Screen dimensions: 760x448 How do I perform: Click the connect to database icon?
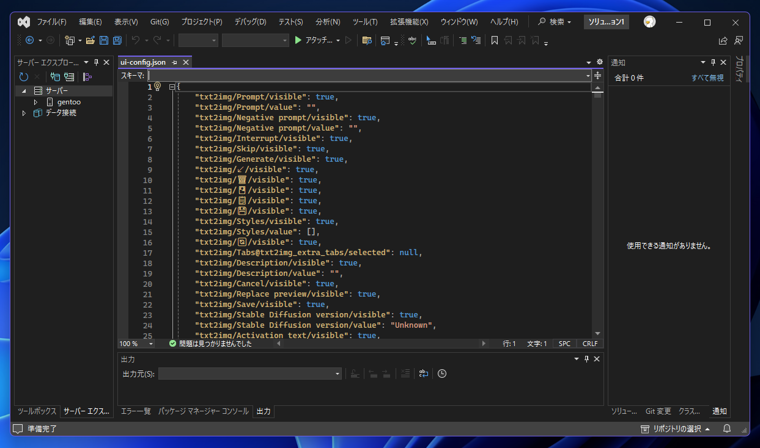(55, 77)
